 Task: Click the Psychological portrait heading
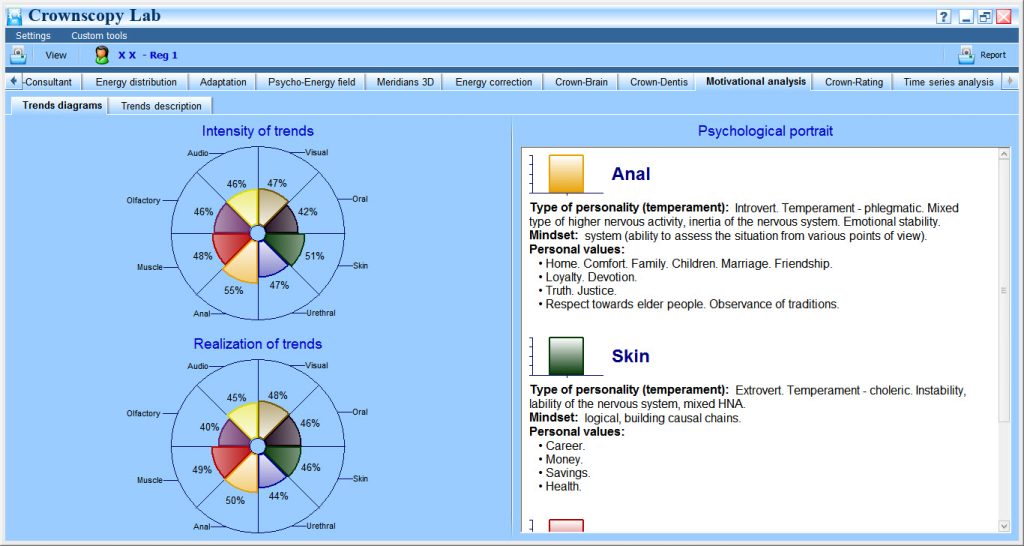tap(765, 131)
